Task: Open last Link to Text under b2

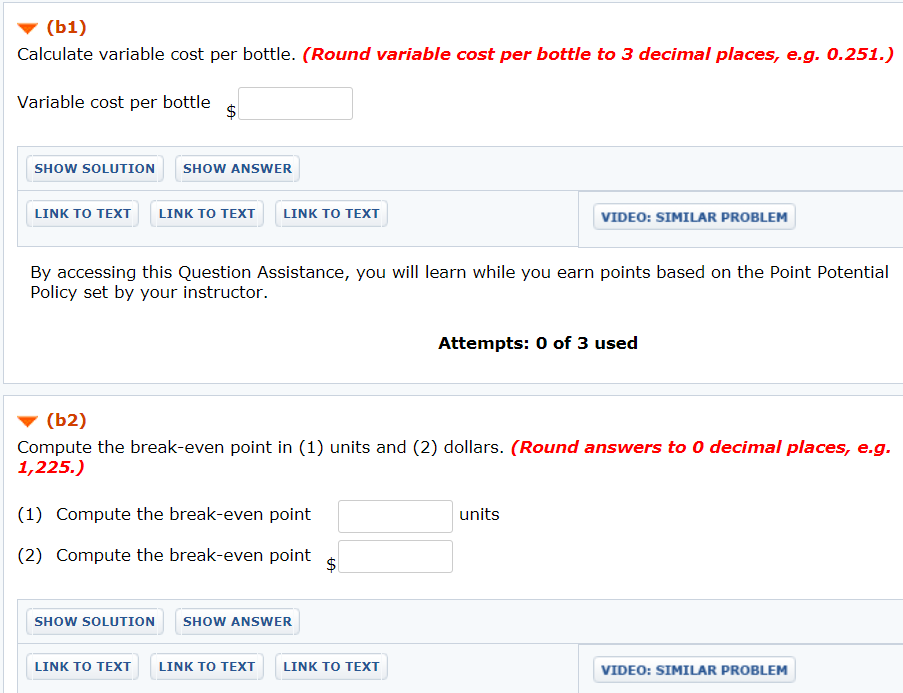Action: pyautogui.click(x=331, y=667)
